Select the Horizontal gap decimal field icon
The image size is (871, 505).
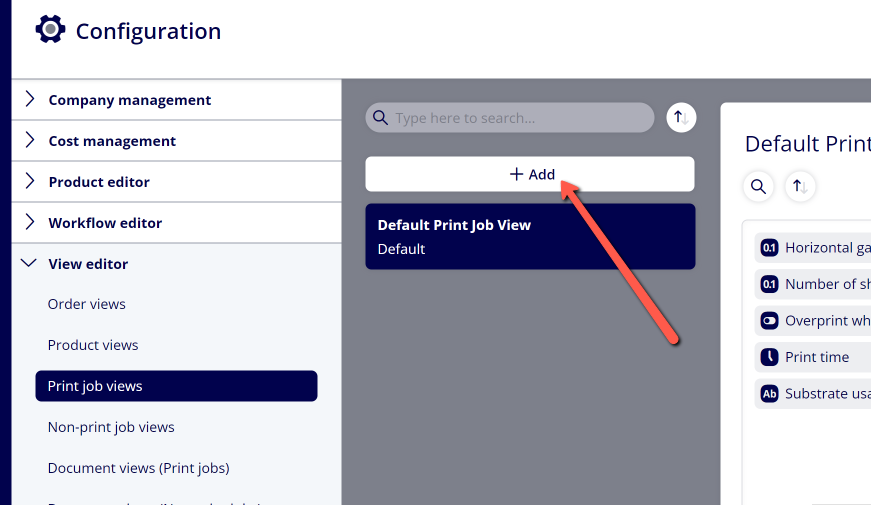(x=769, y=248)
